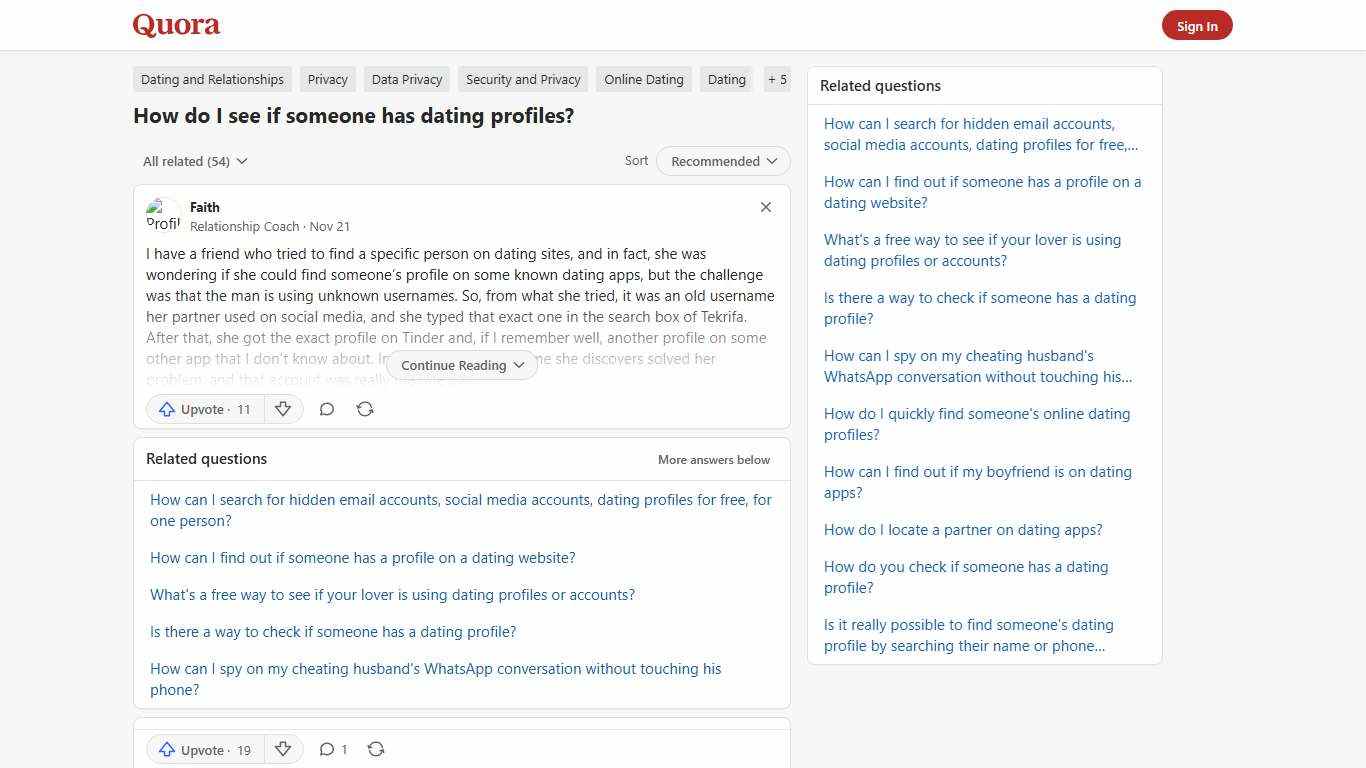Dismiss Faith's answer with the X
Viewport: 1366px width, 768px height.
765,207
